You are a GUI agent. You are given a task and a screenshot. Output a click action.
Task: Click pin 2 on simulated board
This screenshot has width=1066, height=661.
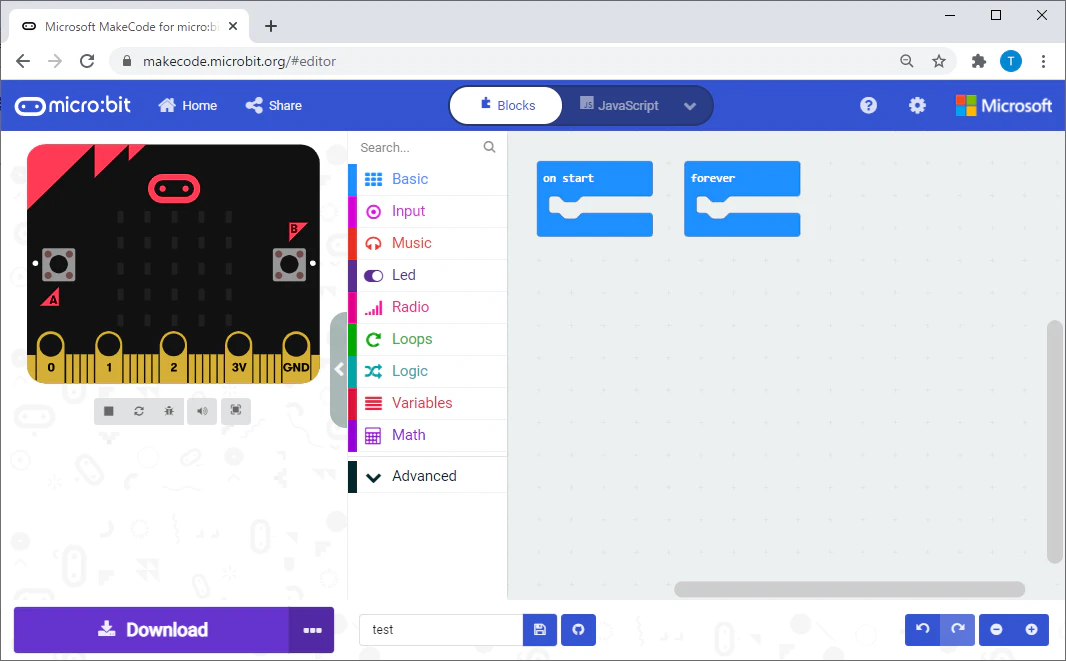[x=173, y=356]
